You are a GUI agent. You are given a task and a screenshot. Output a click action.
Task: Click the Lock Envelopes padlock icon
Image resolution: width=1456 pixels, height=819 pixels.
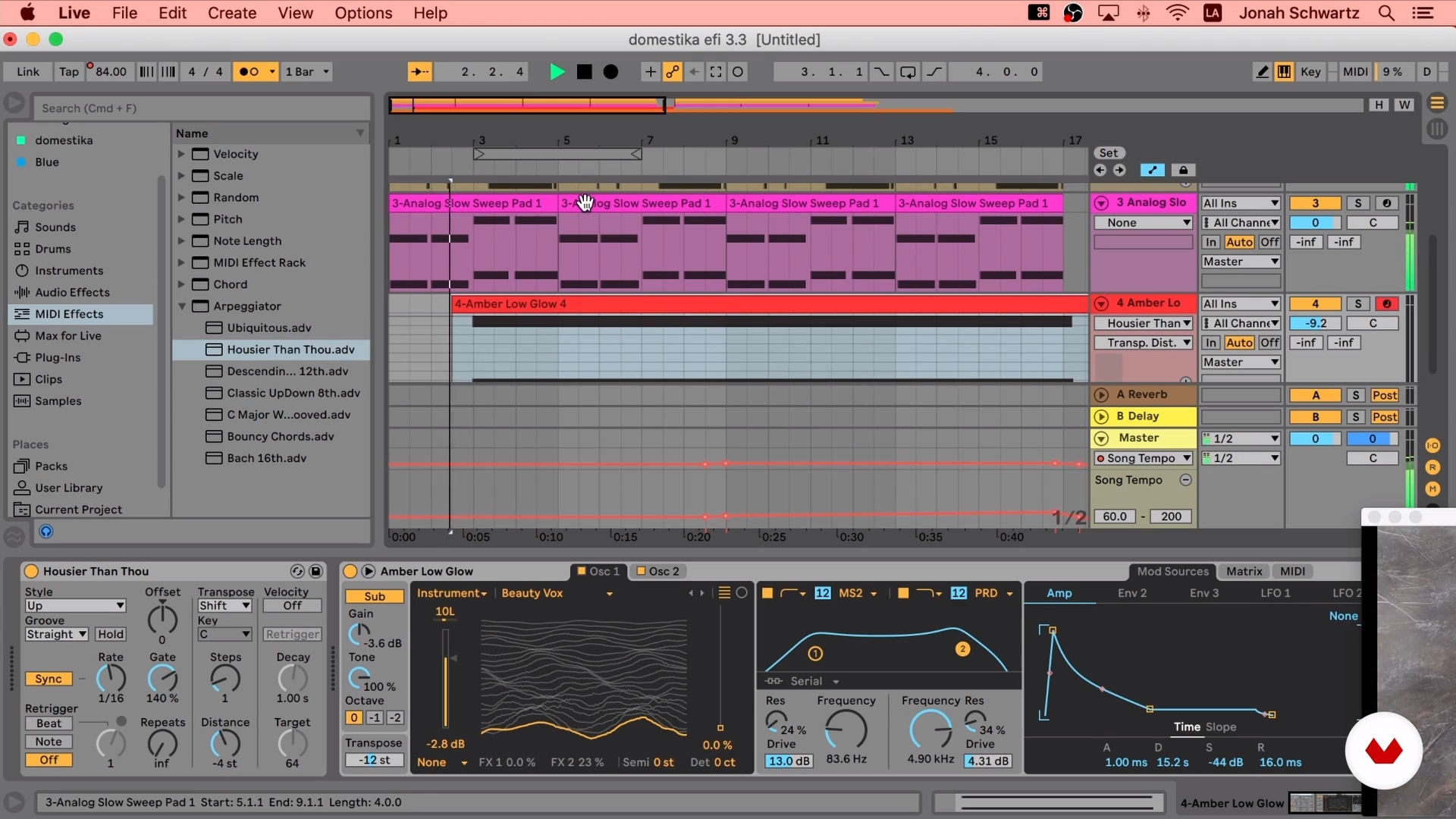[1183, 170]
